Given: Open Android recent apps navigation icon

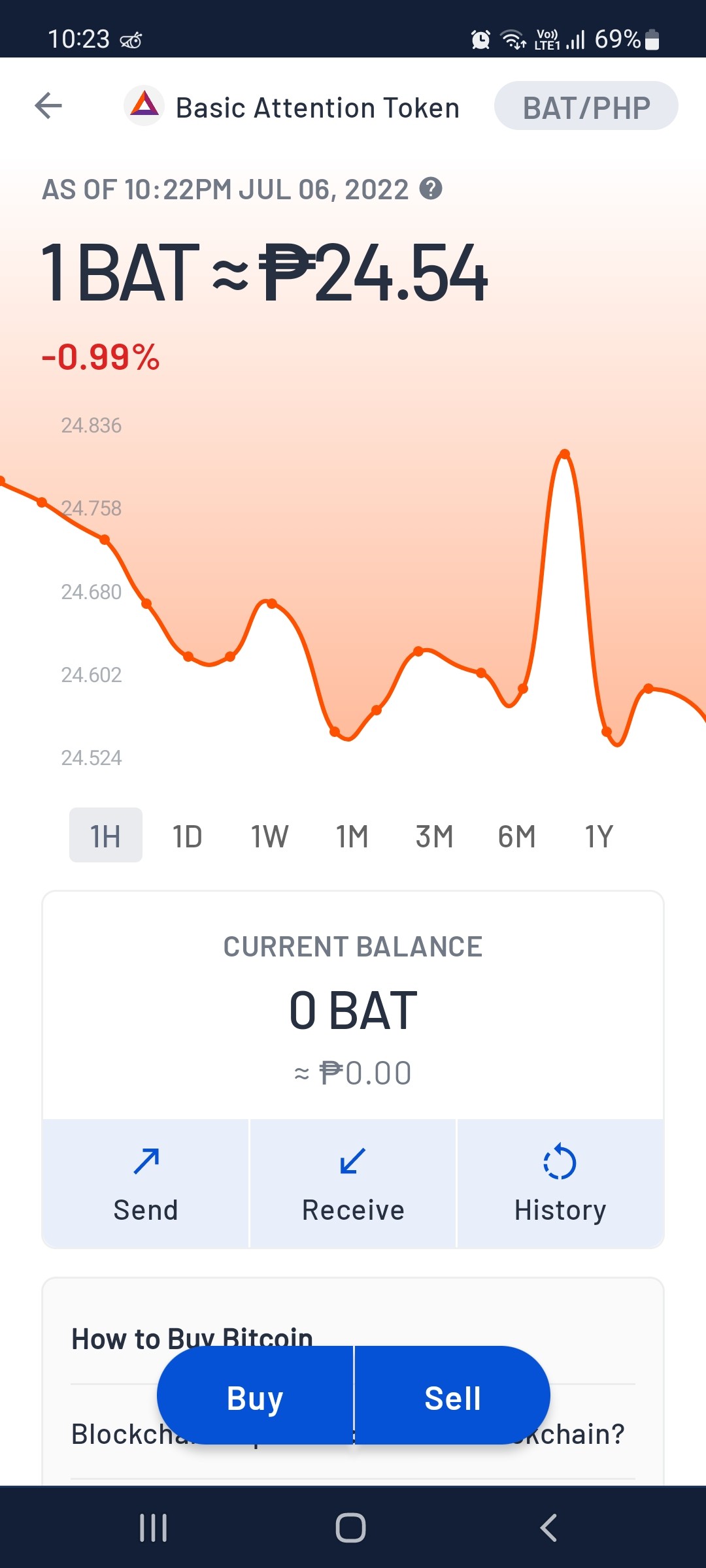Looking at the screenshot, I should click(154, 1527).
